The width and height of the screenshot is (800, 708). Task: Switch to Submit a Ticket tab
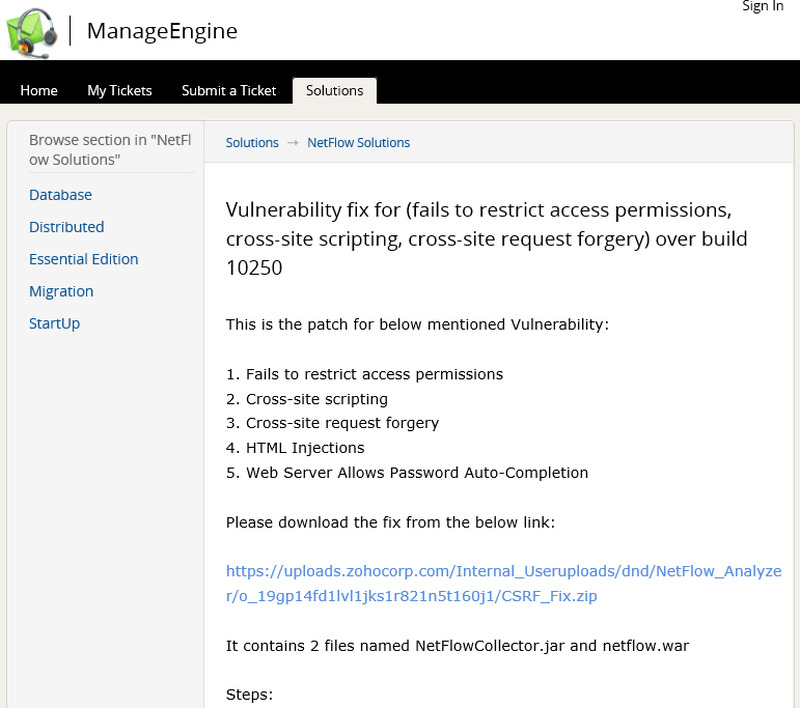(228, 90)
